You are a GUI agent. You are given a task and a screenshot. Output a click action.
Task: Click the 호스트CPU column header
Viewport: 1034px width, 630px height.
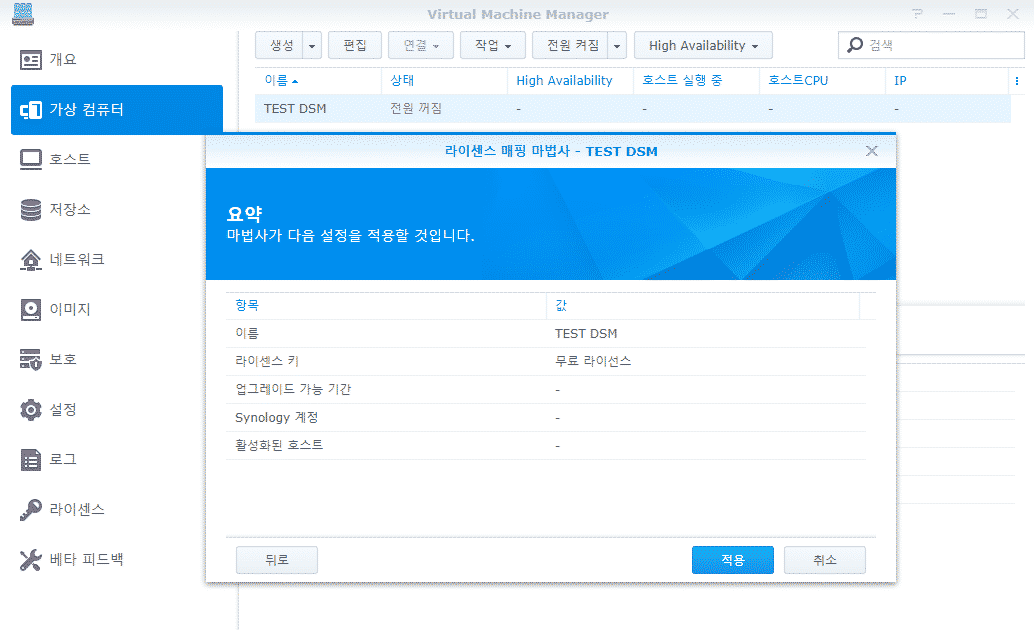[822, 80]
